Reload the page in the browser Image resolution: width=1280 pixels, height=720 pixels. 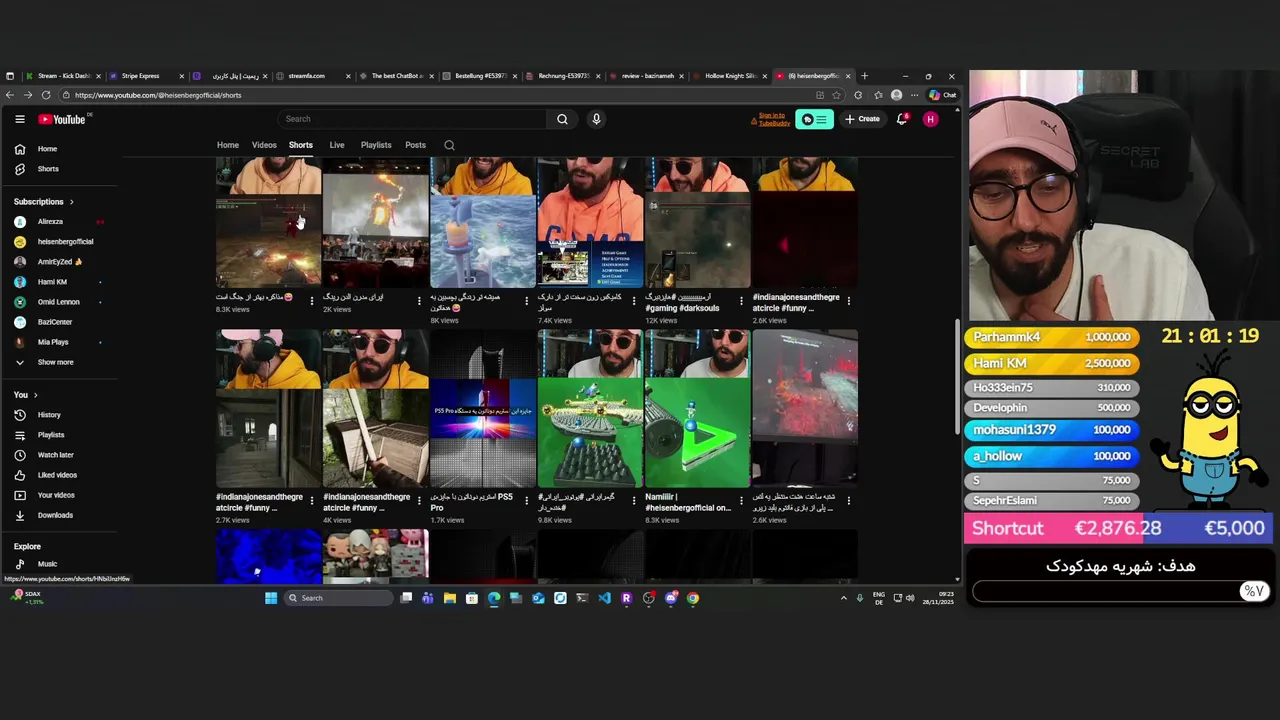tap(46, 95)
